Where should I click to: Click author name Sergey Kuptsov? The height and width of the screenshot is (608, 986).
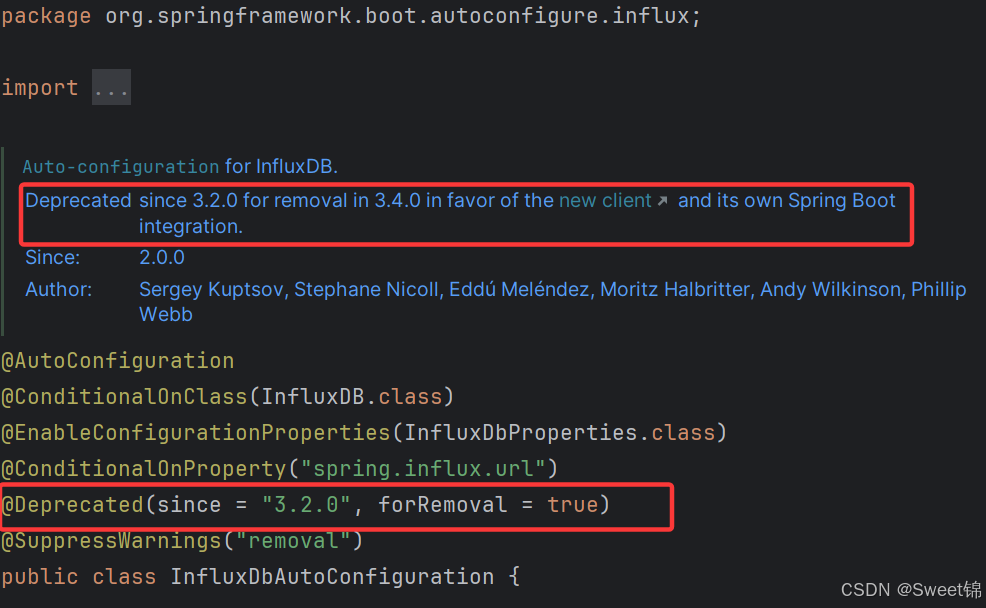(211, 289)
